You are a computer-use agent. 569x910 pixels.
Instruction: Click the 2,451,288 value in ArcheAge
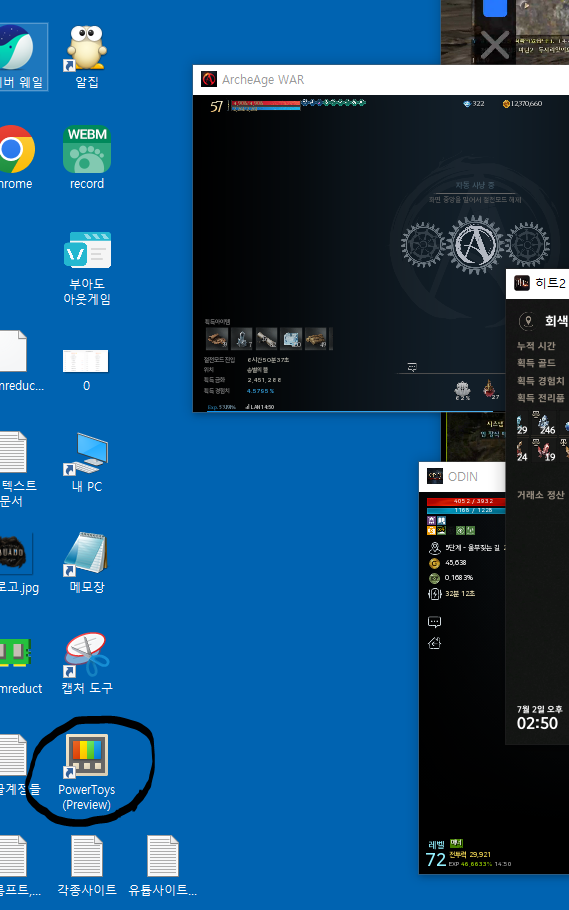(264, 380)
